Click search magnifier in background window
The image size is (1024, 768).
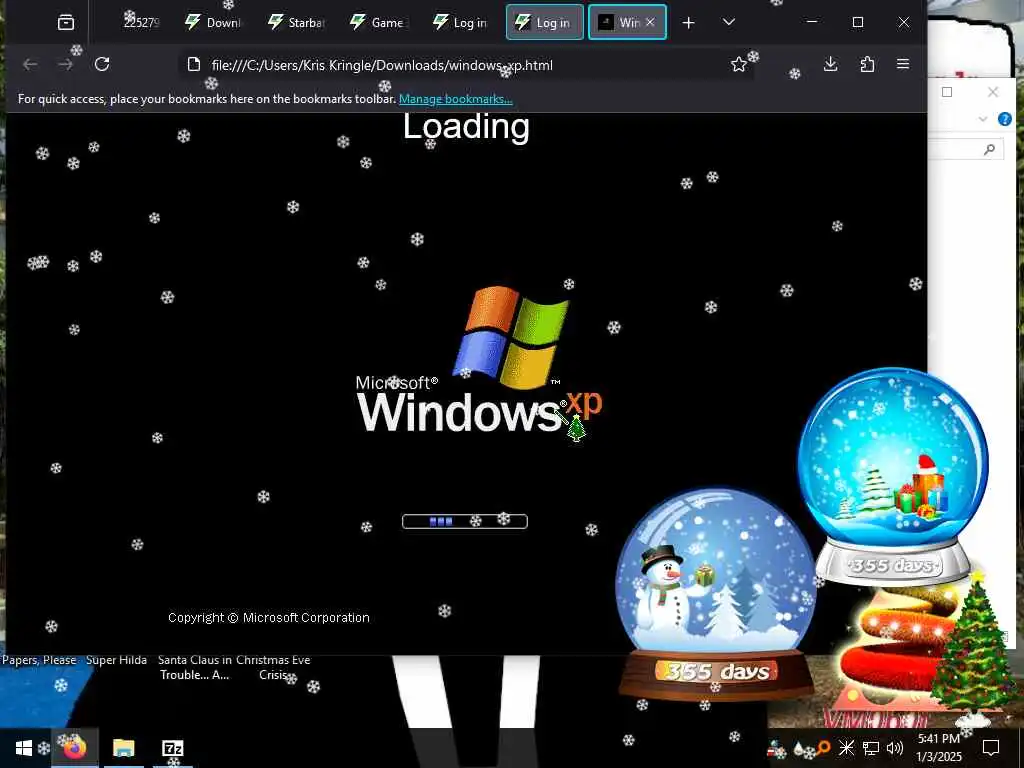pos(989,150)
